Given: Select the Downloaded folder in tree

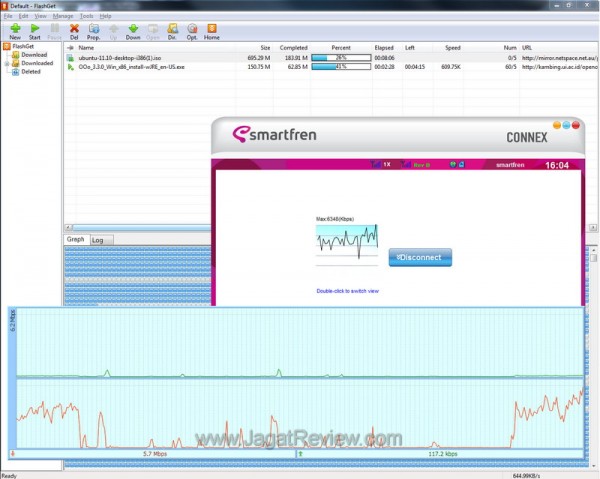Looking at the screenshot, I should [x=37, y=63].
